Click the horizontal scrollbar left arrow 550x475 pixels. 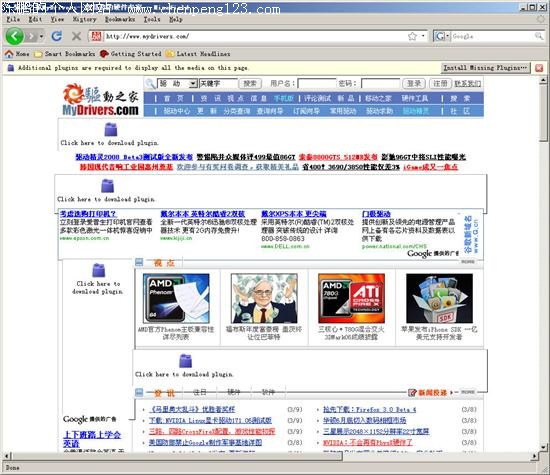(x=6, y=456)
